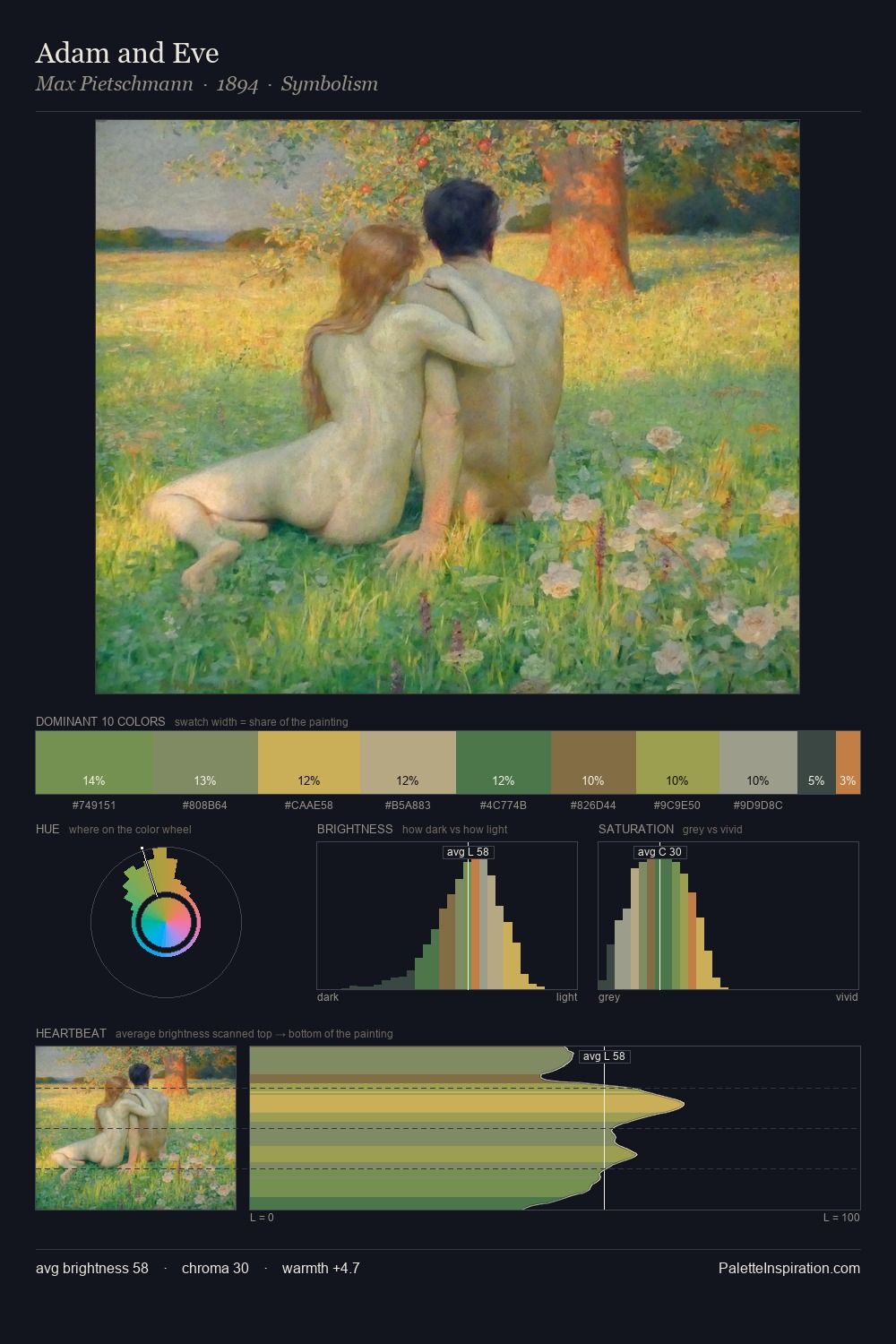
Task: Click the 'avg C 30' saturation label
Action: click(659, 852)
